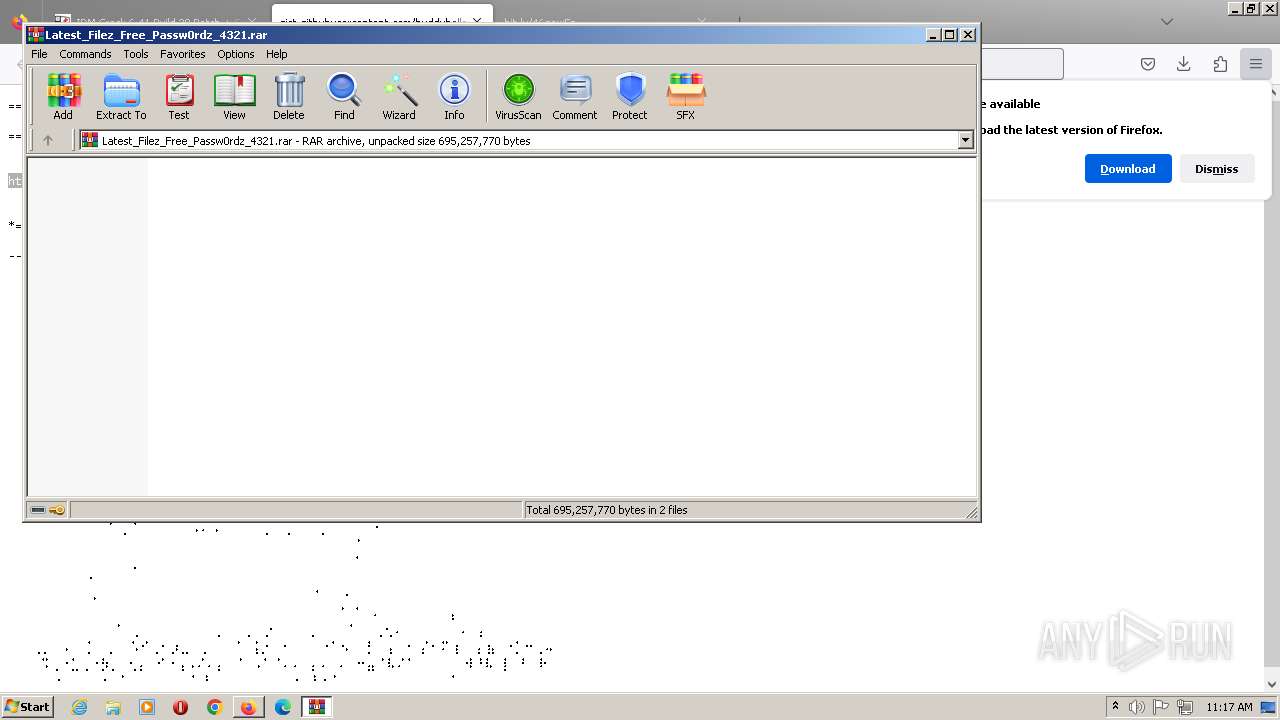Click the WinRAR resize grip corner
This screenshot has height=720, width=1280.
(x=971, y=512)
